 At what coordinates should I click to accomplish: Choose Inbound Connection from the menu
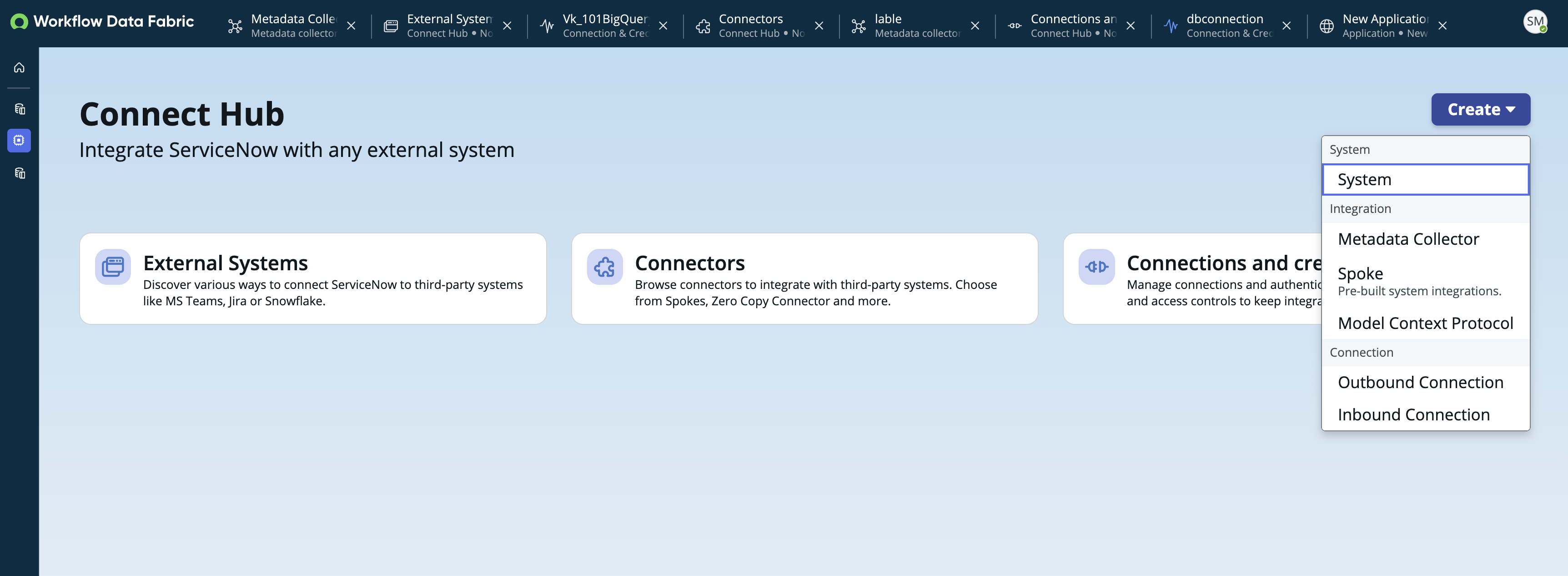coord(1426,414)
